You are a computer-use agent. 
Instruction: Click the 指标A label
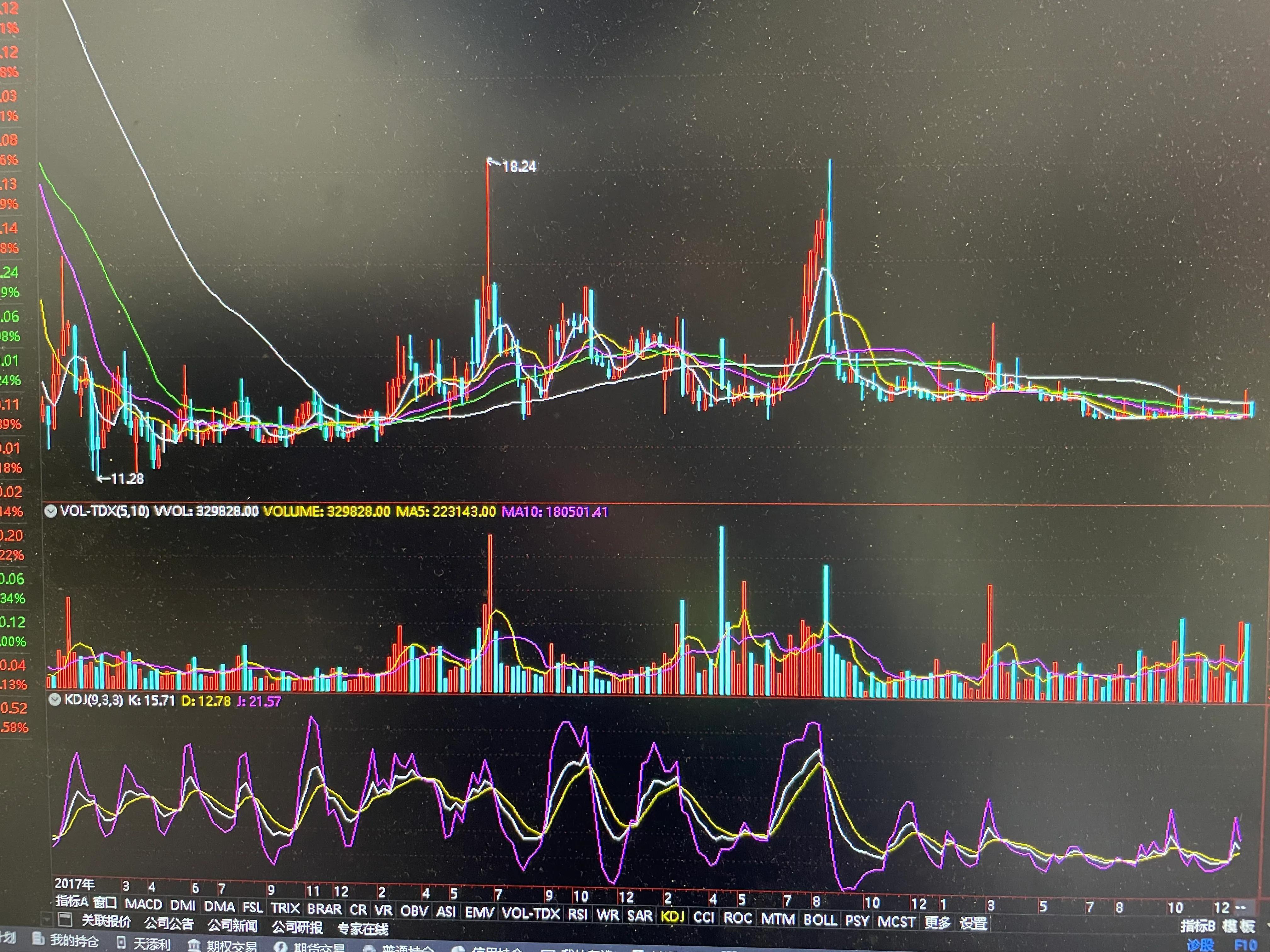pos(72,901)
